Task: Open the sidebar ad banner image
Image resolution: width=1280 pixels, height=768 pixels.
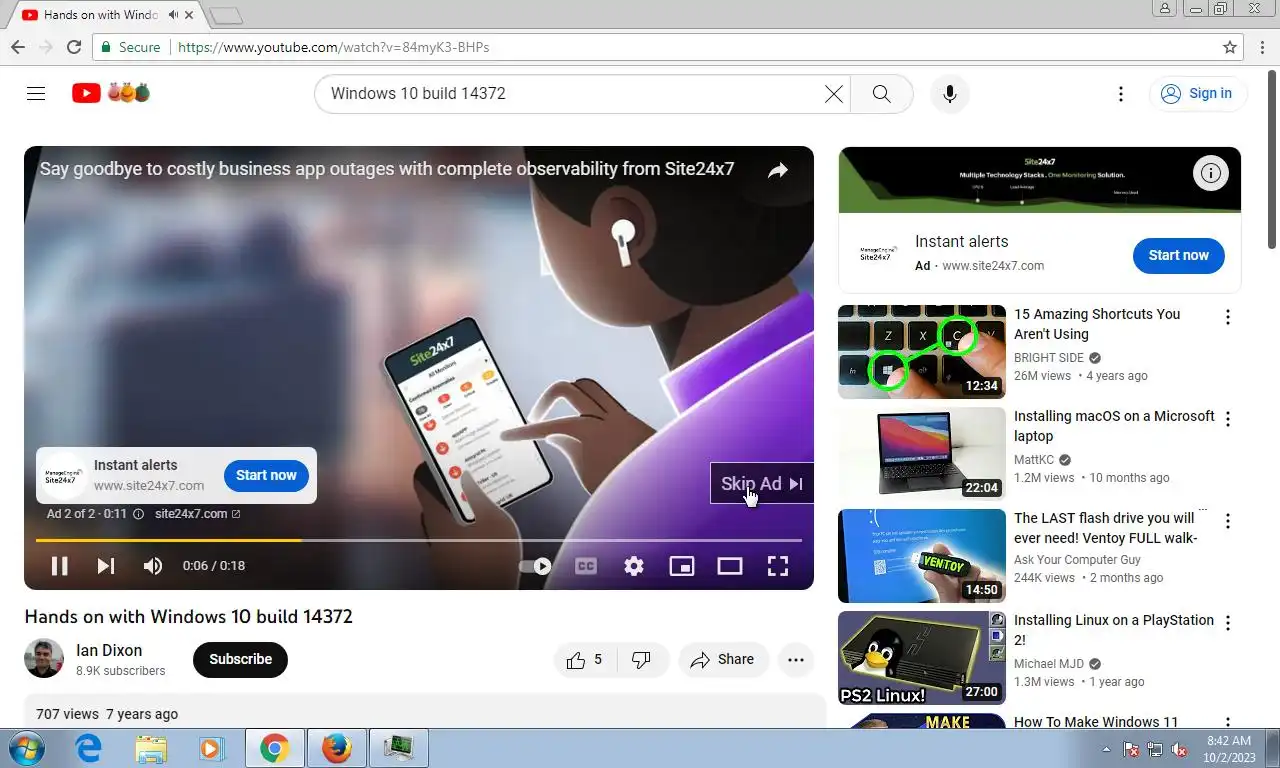Action: click(x=1040, y=180)
